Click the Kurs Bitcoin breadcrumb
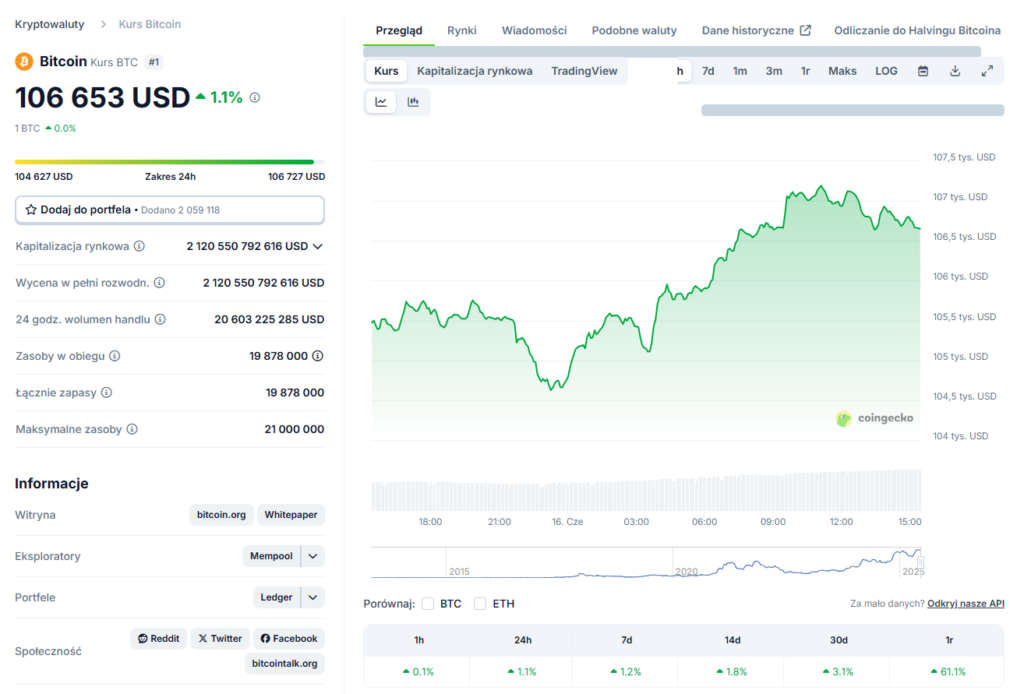Viewport: 1024px width, 694px height. point(150,24)
